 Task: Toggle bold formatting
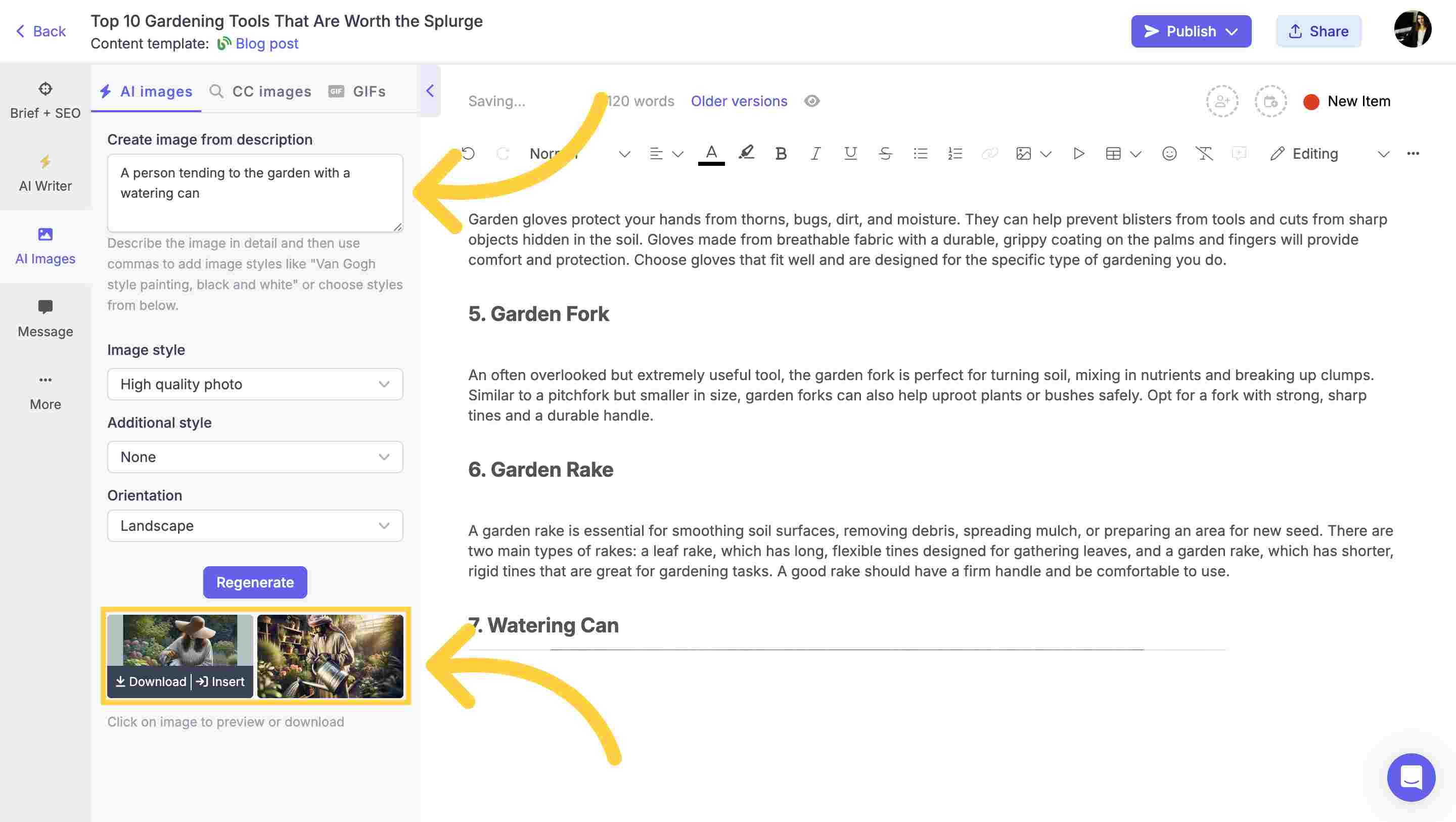coord(781,154)
